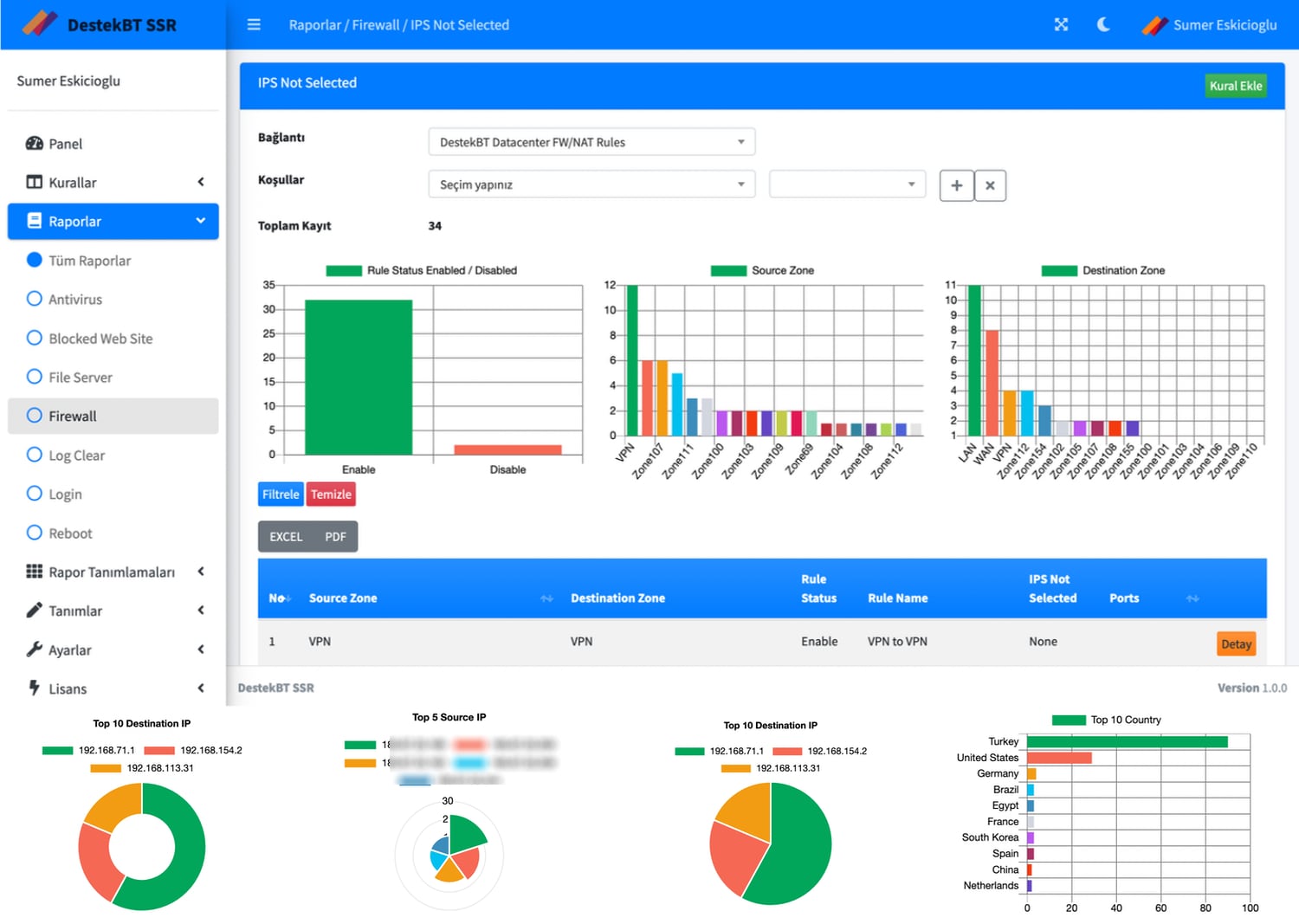The image size is (1299, 924).
Task: Click the green Enable bar in chart
Action: coord(359,377)
